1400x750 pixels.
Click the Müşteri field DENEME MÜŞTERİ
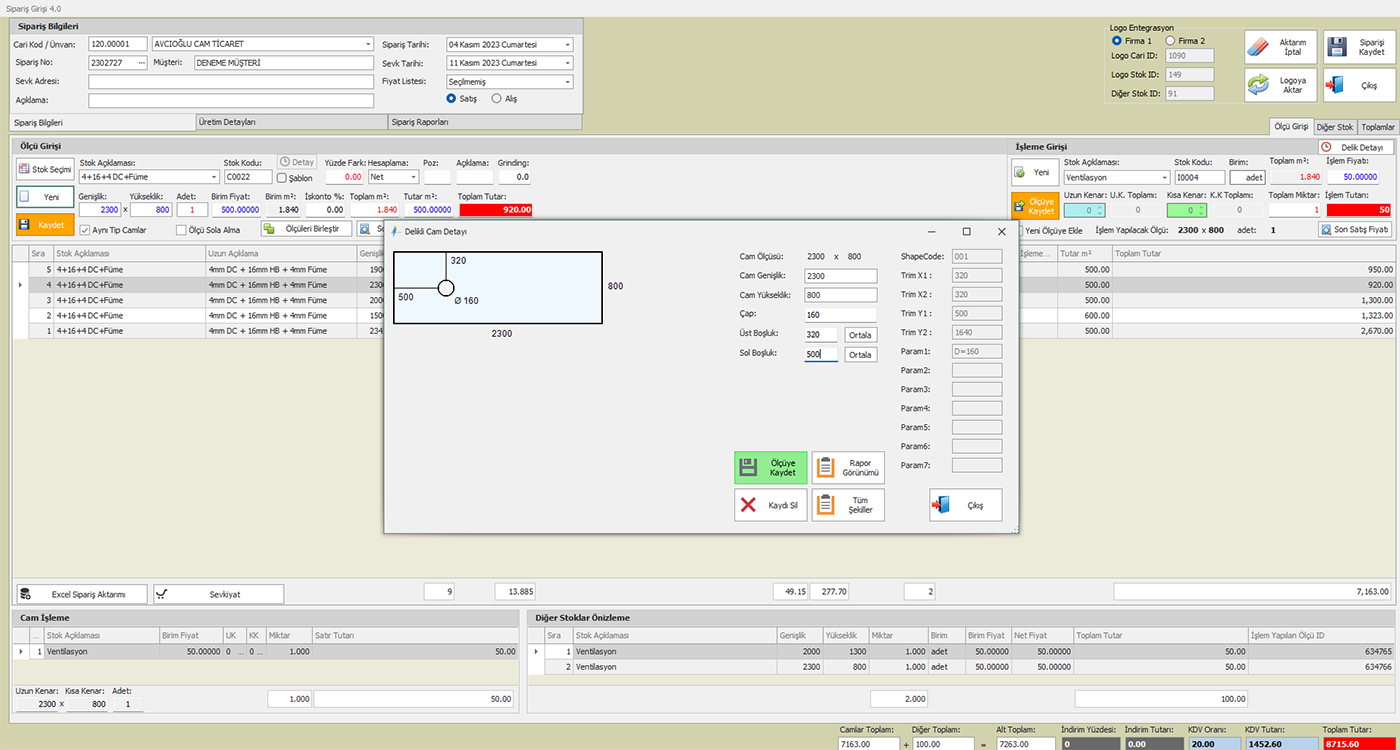click(283, 63)
